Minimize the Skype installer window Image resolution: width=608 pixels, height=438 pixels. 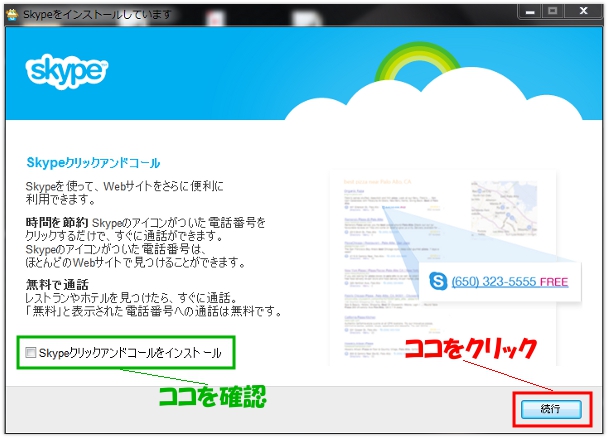click(x=530, y=12)
